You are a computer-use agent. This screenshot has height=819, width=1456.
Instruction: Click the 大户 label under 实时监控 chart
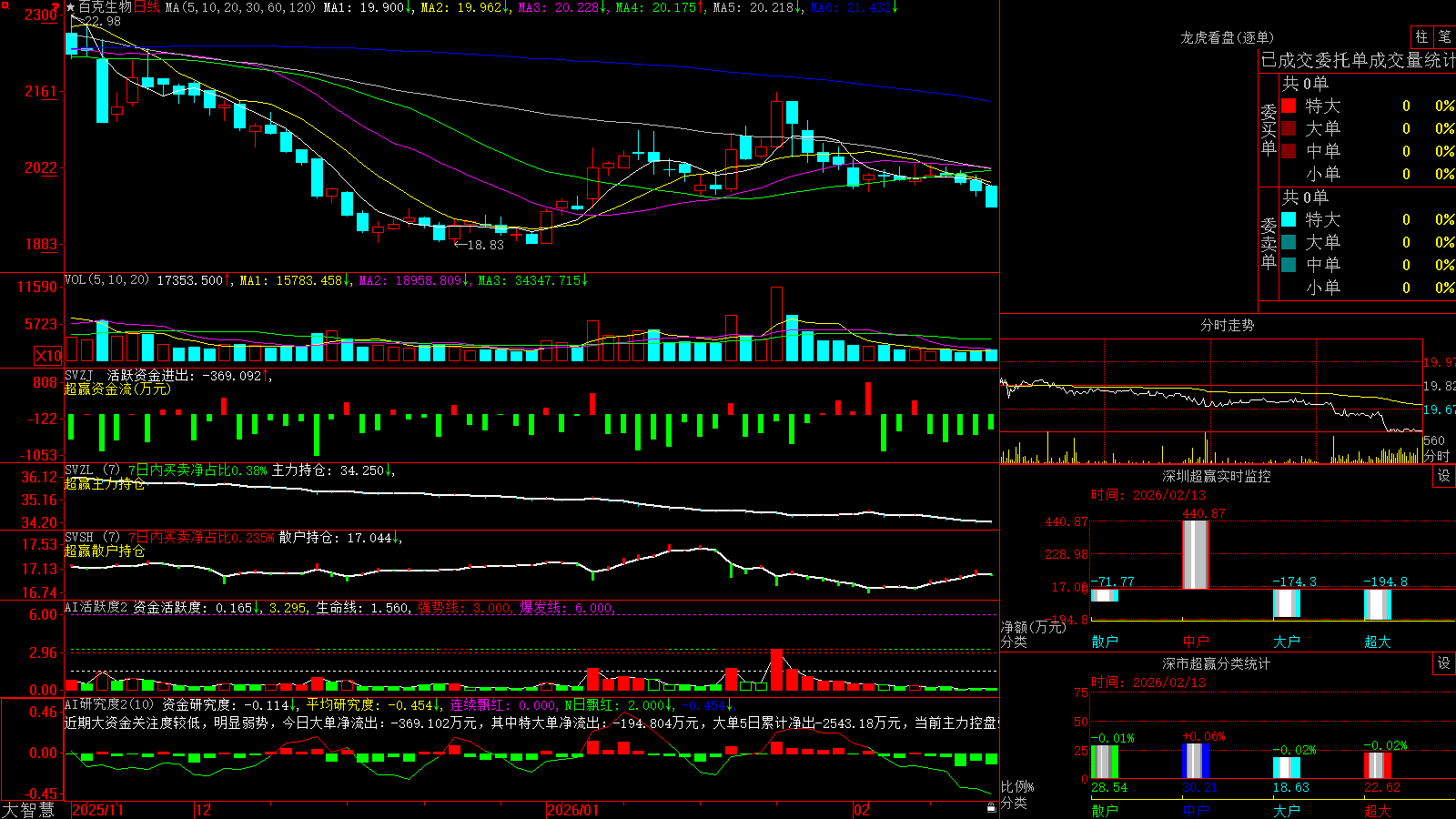[x=1287, y=642]
